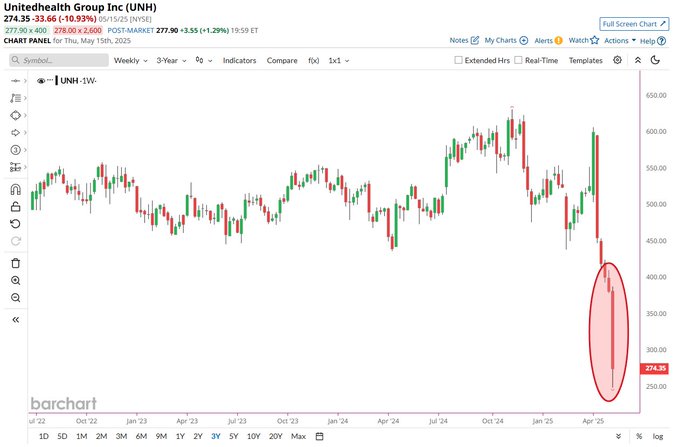Toggle magnet snap mode
680x447 pixels.
click(x=15, y=189)
